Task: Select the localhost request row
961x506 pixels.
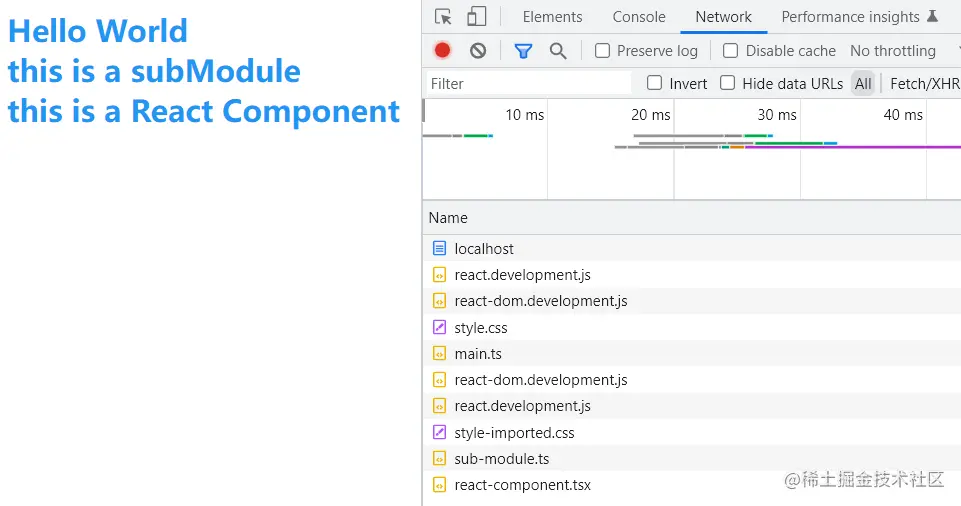Action: tap(691, 248)
